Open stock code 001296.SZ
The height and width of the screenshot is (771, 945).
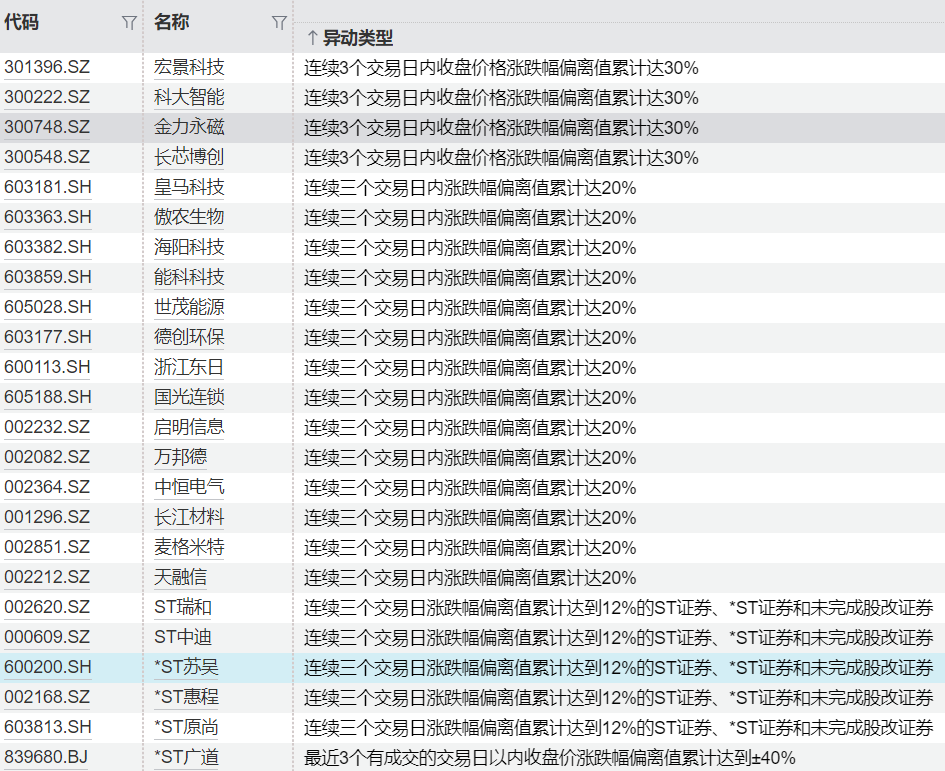(x=47, y=517)
